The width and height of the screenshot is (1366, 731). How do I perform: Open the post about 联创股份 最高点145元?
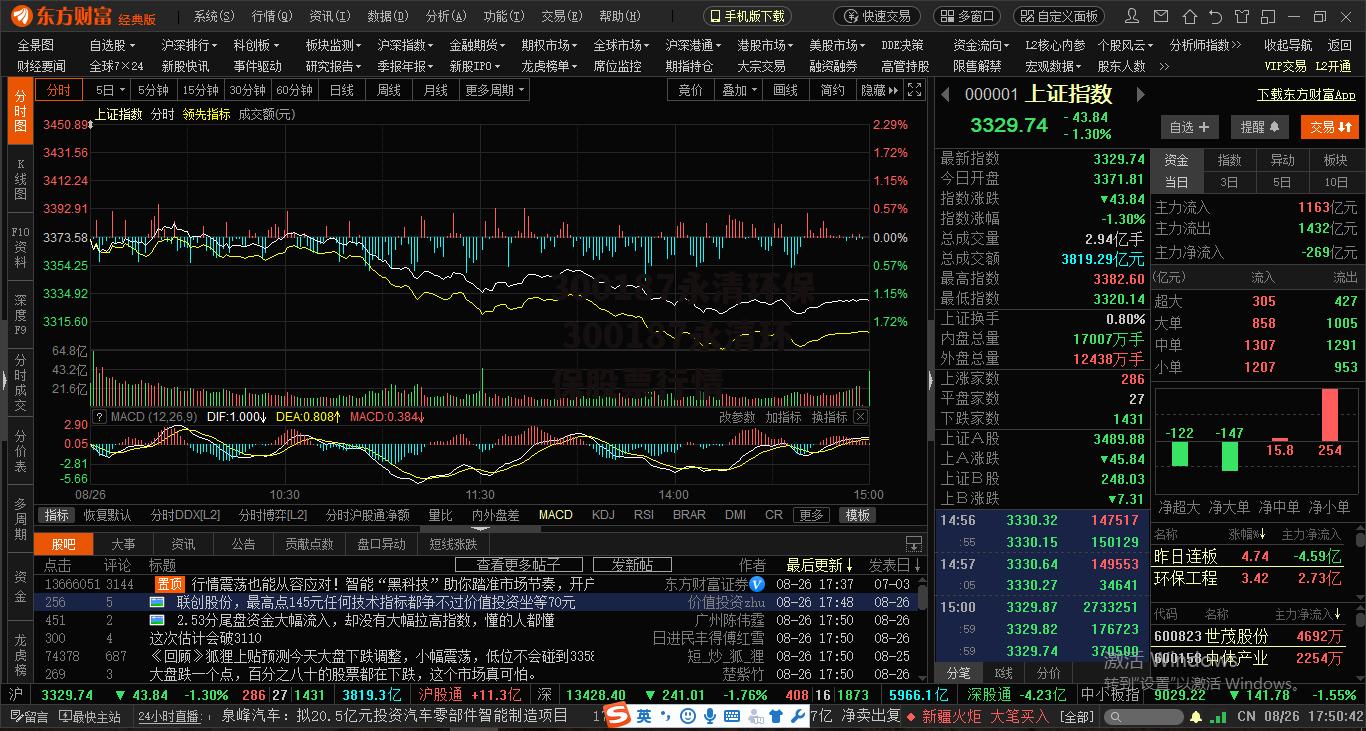pyautogui.click(x=376, y=602)
